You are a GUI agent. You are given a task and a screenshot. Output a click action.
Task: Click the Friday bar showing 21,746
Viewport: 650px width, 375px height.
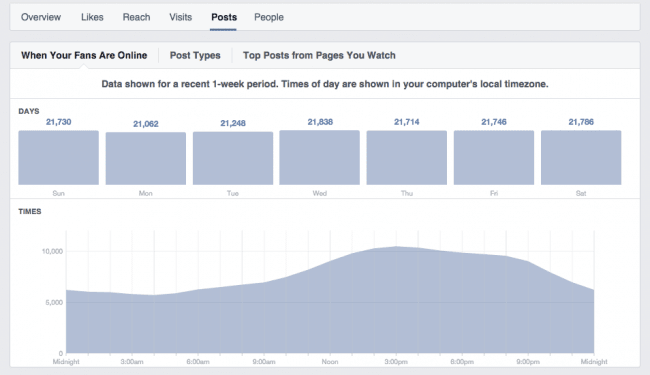pos(494,157)
